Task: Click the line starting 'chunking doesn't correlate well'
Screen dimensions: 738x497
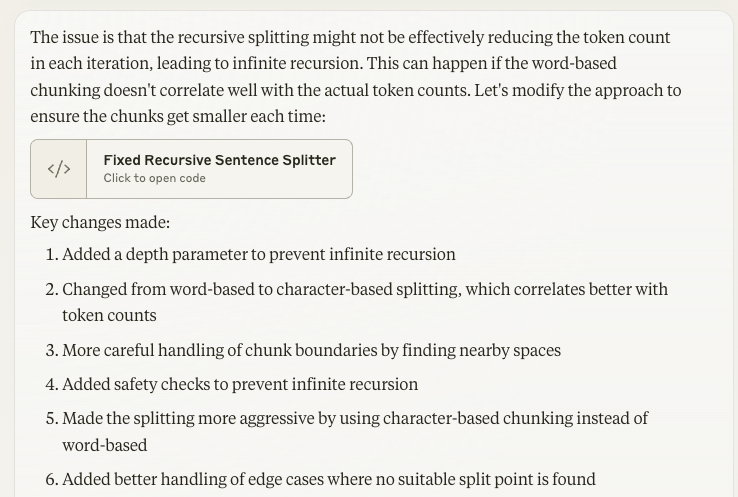Action: click(356, 90)
